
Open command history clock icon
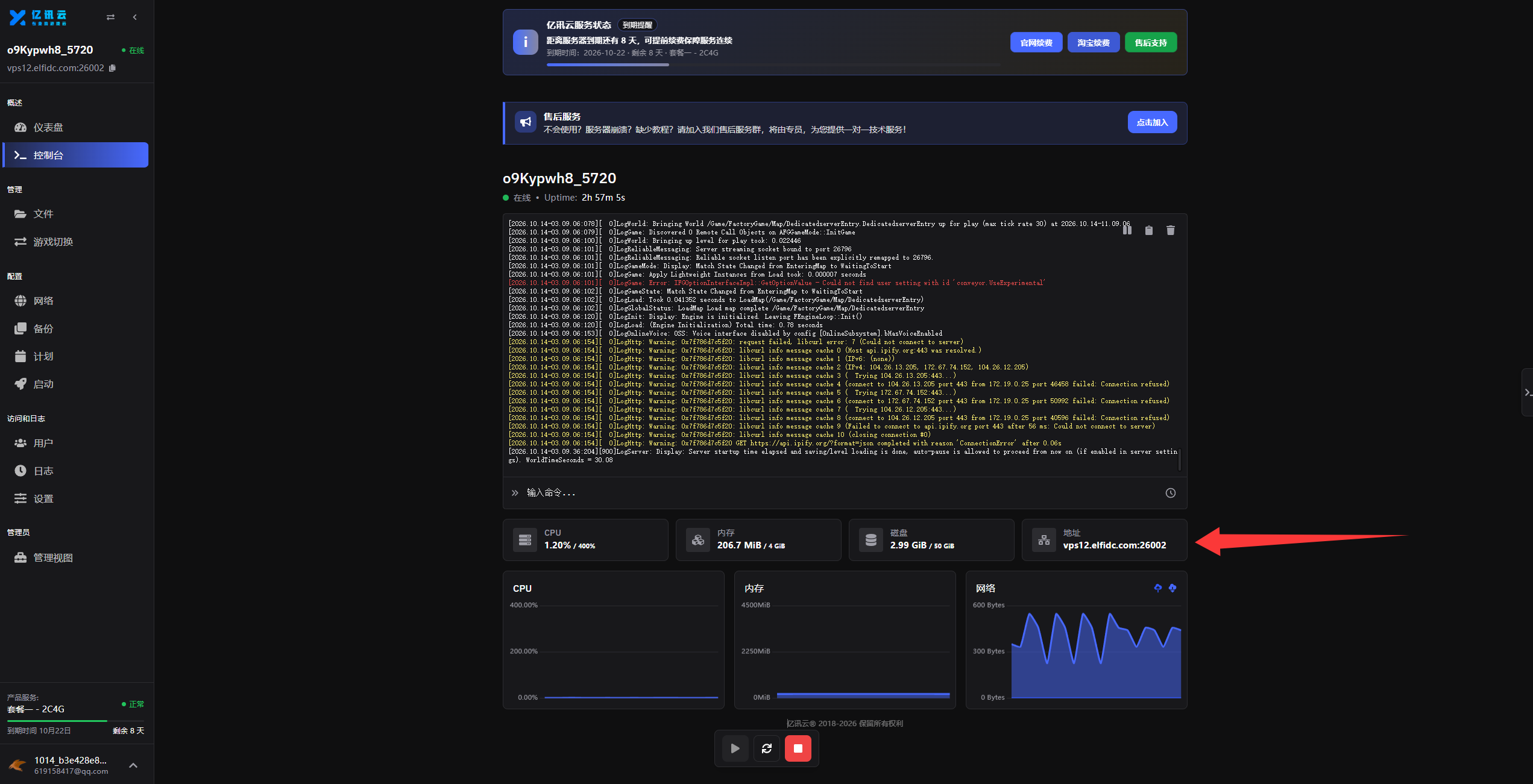click(x=1171, y=493)
